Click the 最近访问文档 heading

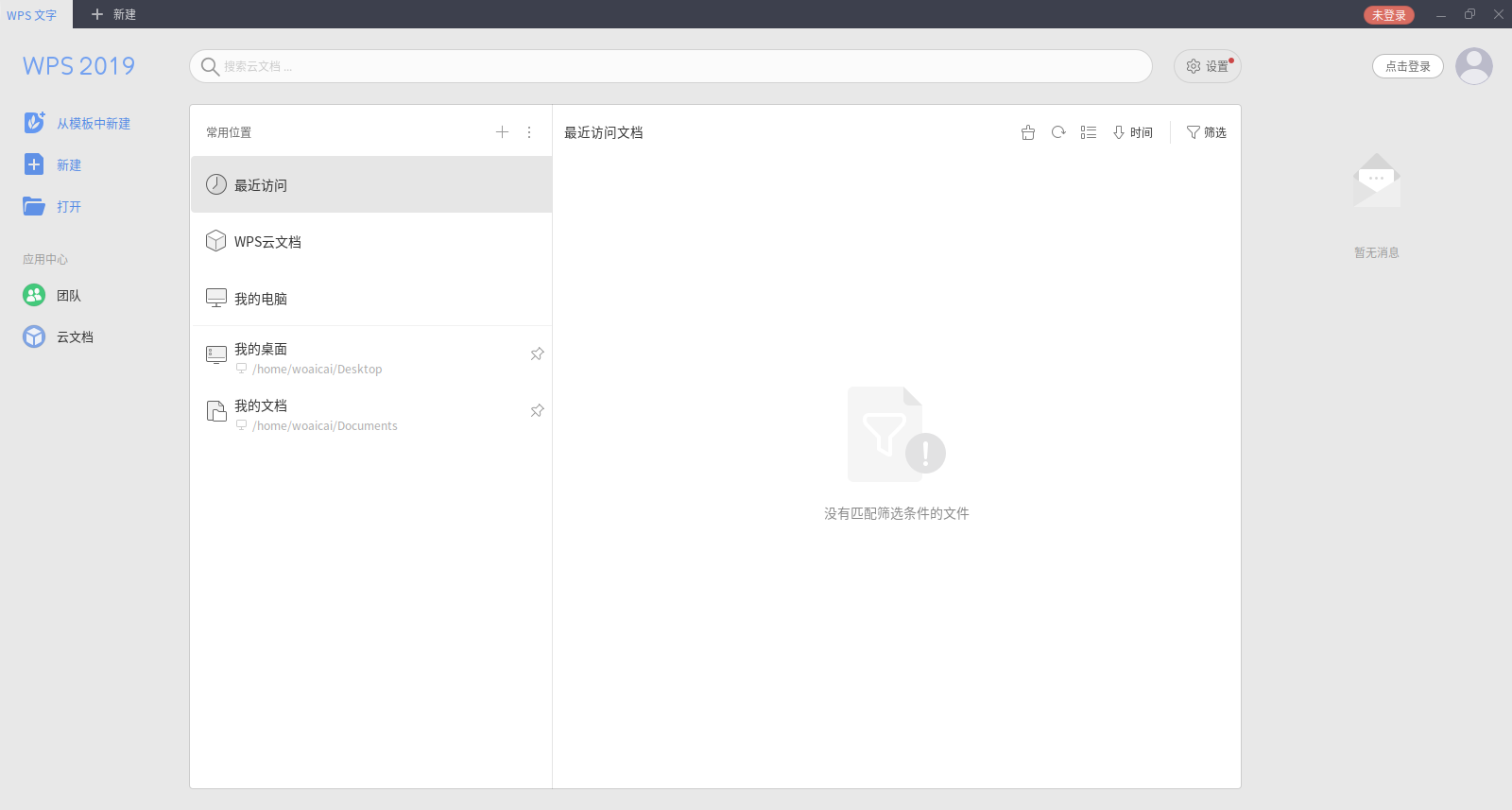point(604,132)
